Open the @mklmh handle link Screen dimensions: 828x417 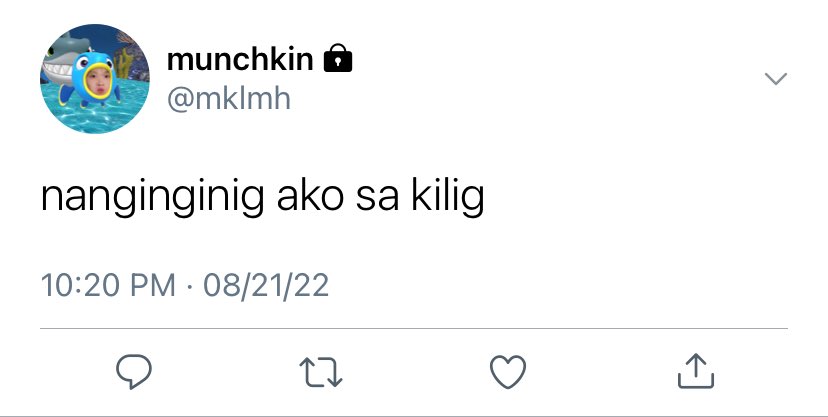coord(229,98)
